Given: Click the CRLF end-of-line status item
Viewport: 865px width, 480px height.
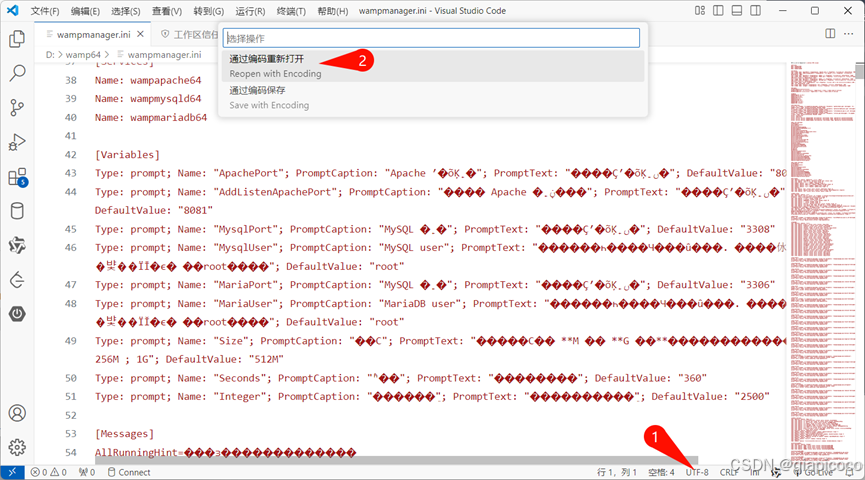Looking at the screenshot, I should 728,472.
